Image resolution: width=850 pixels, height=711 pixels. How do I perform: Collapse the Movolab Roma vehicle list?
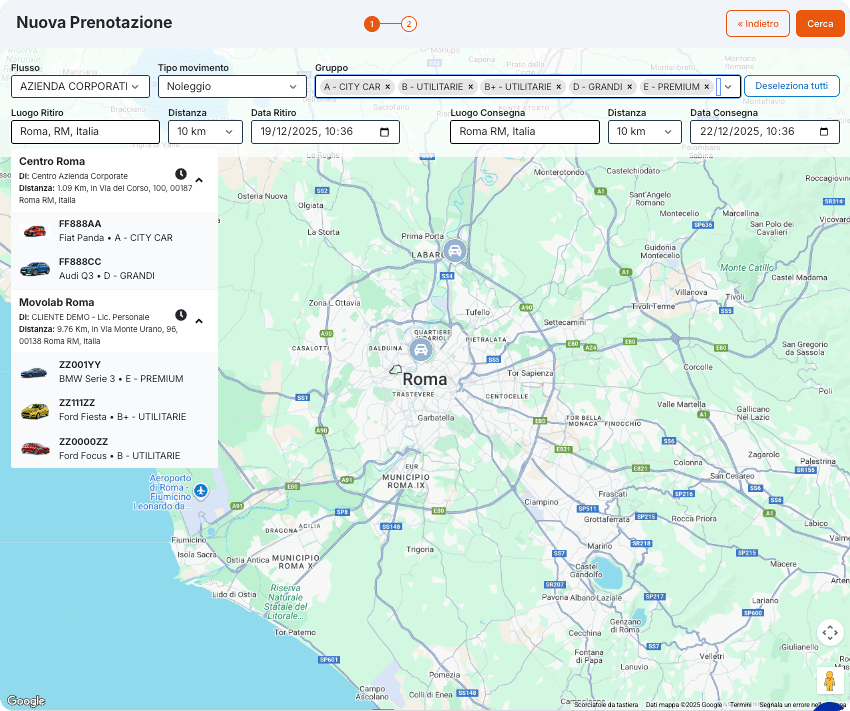pyautogui.click(x=199, y=321)
